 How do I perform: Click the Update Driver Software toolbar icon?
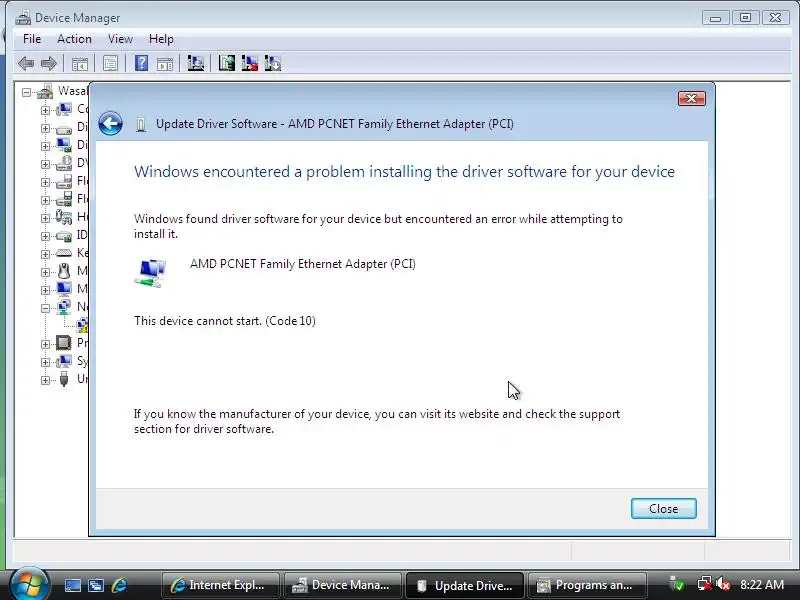[227, 63]
